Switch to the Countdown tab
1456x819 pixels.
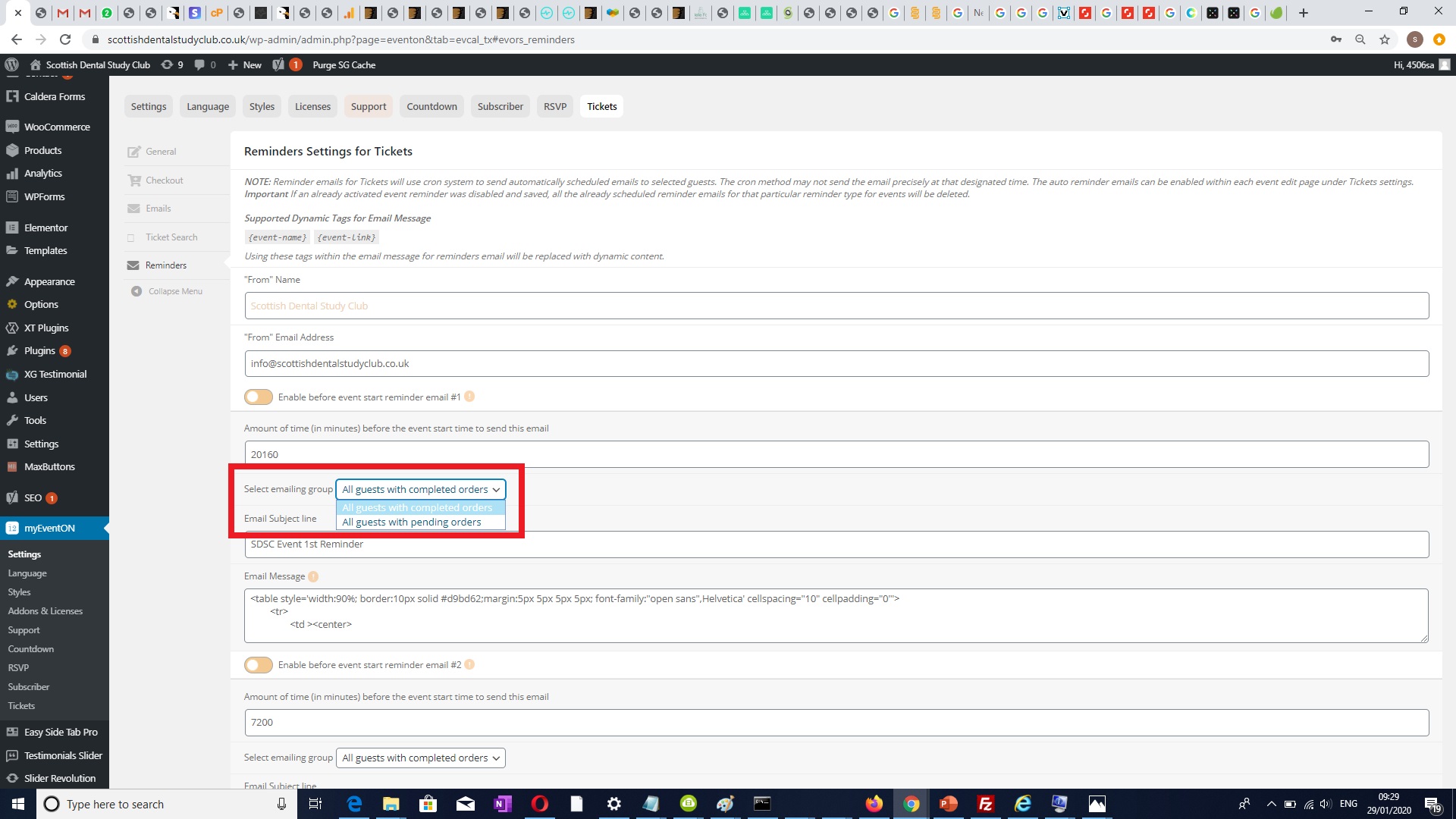click(x=431, y=106)
